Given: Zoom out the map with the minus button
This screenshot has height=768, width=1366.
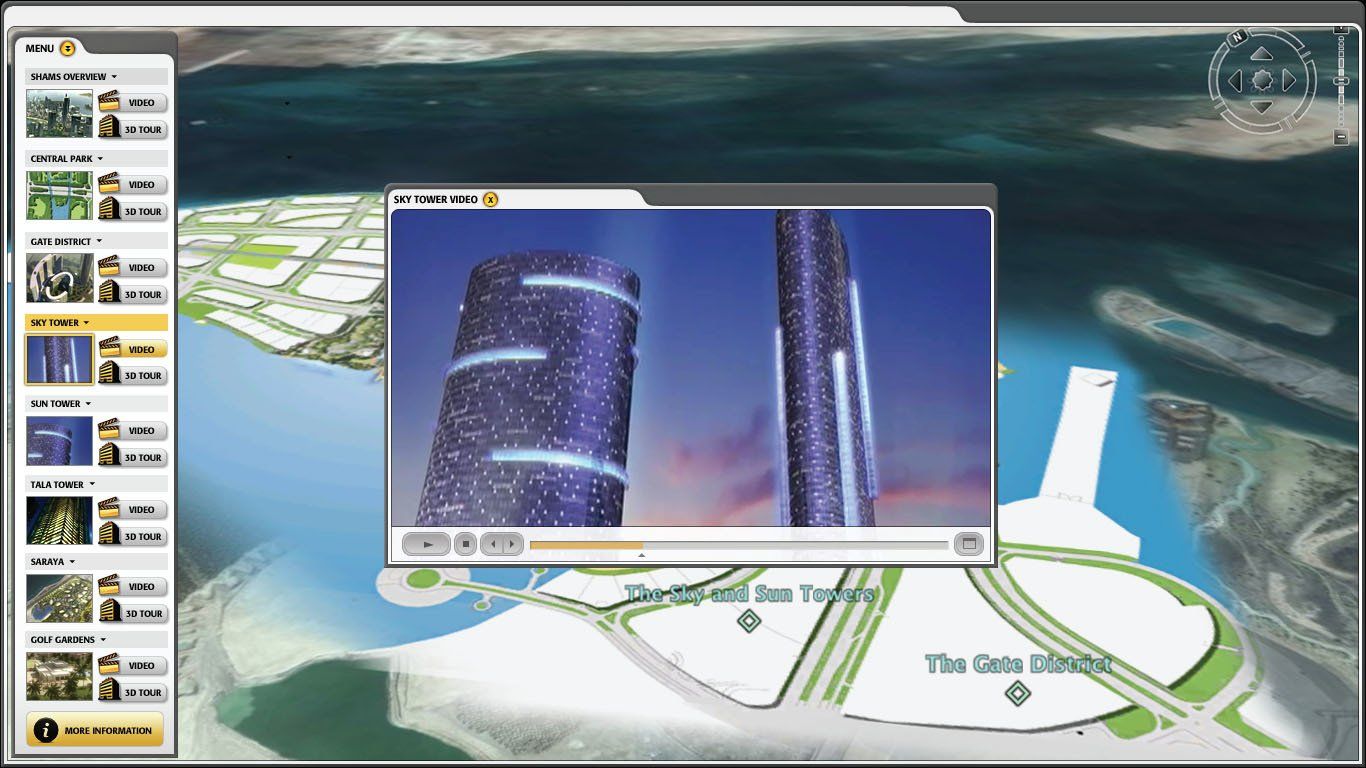Looking at the screenshot, I should click(x=1341, y=137).
